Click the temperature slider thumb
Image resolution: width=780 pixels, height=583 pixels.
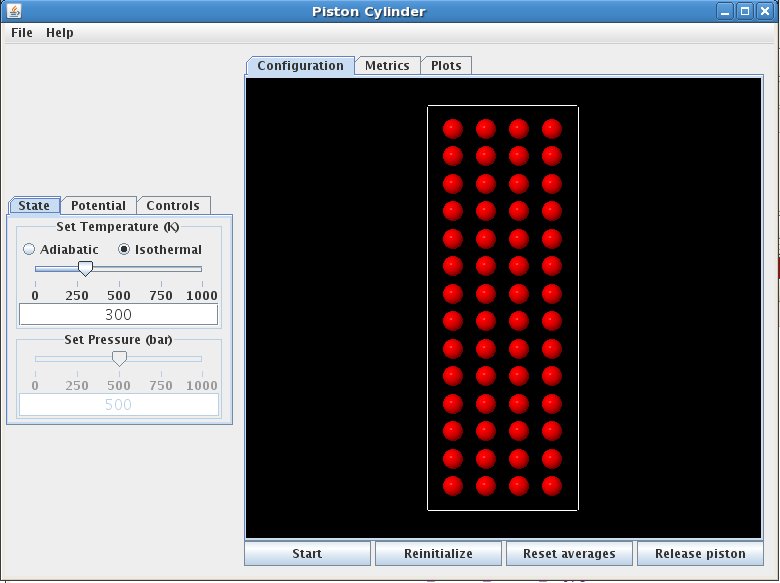(x=86, y=269)
